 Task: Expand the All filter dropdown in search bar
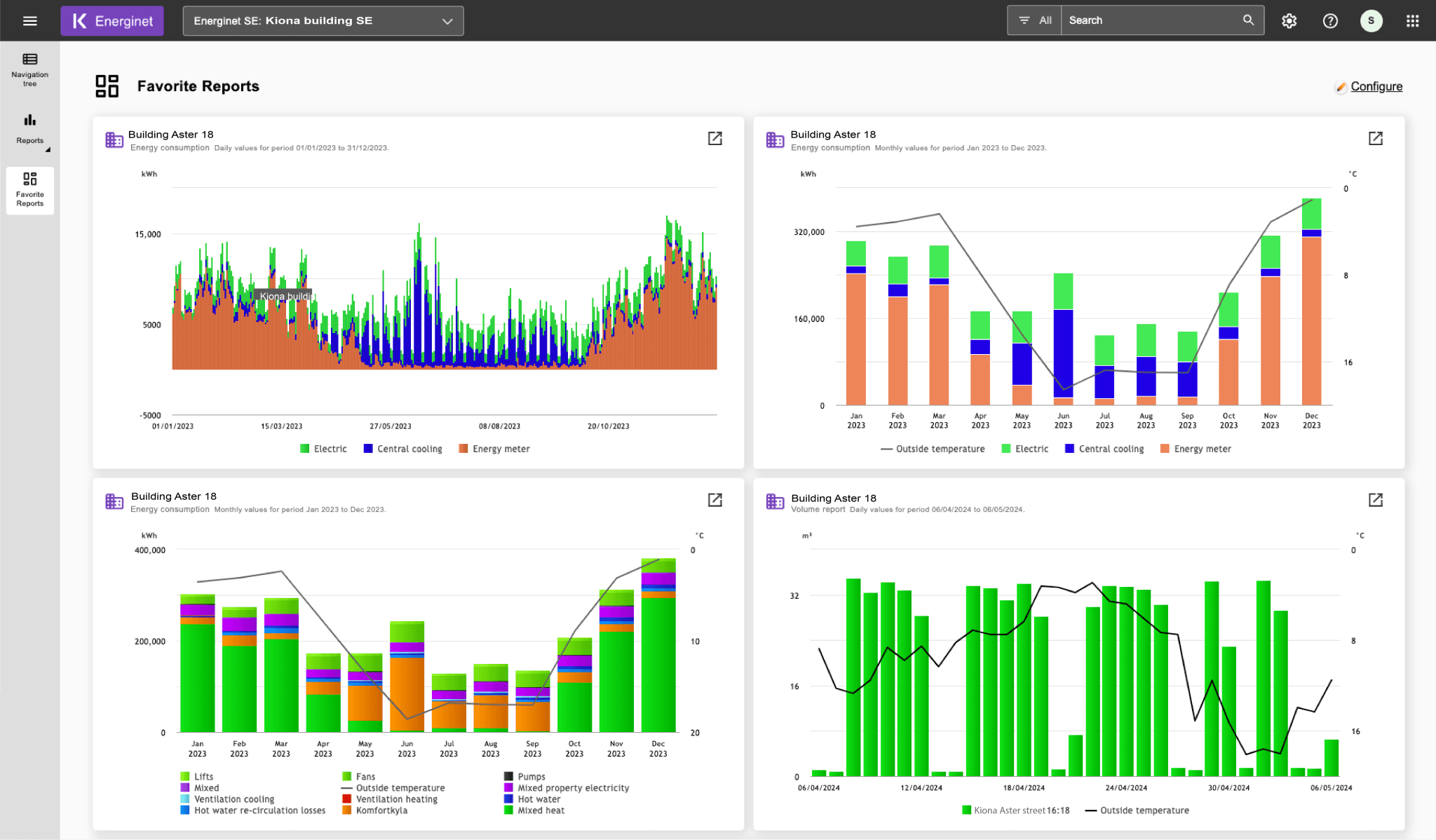tap(1034, 20)
